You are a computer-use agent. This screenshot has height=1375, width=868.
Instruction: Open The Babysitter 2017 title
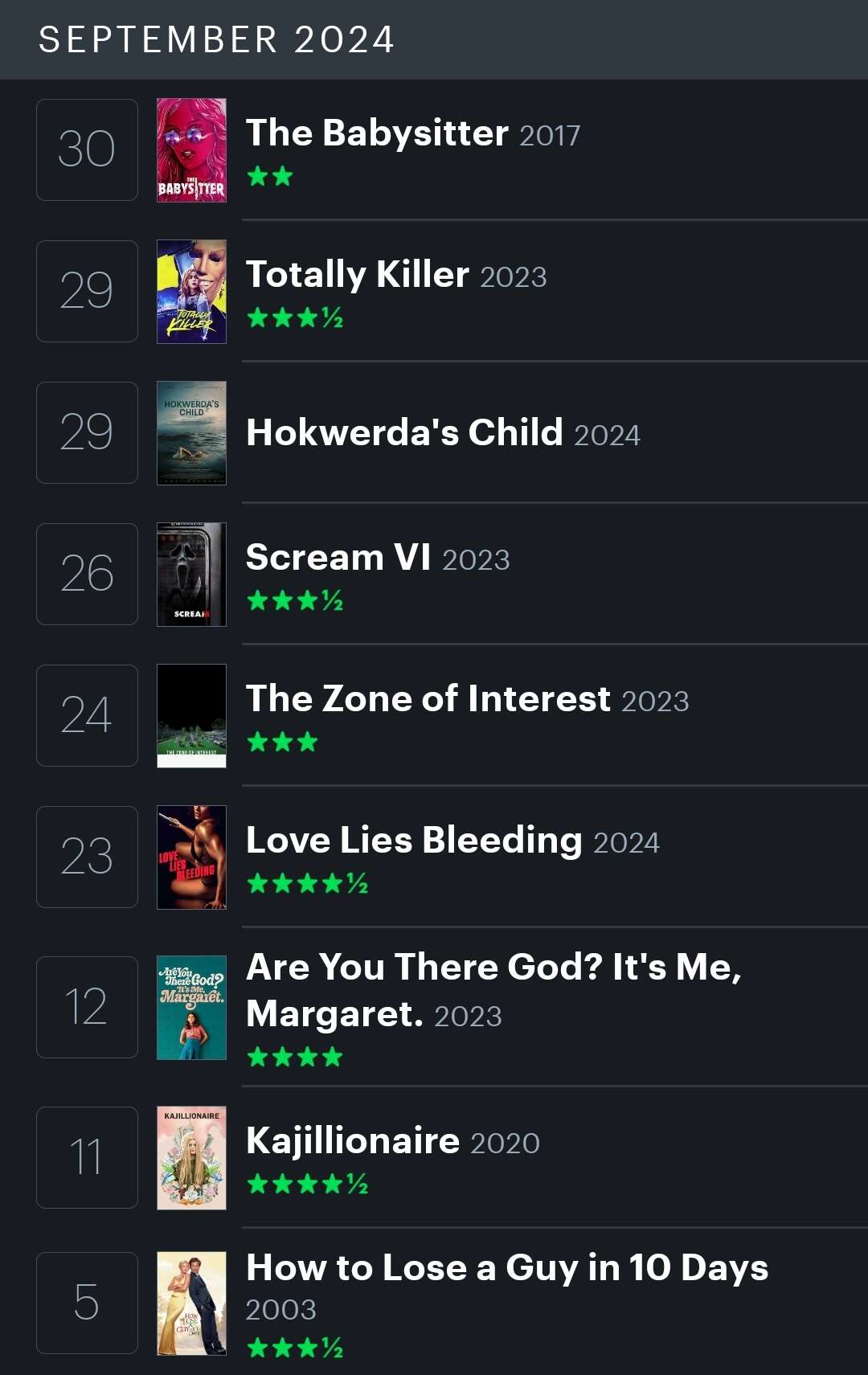click(x=413, y=133)
